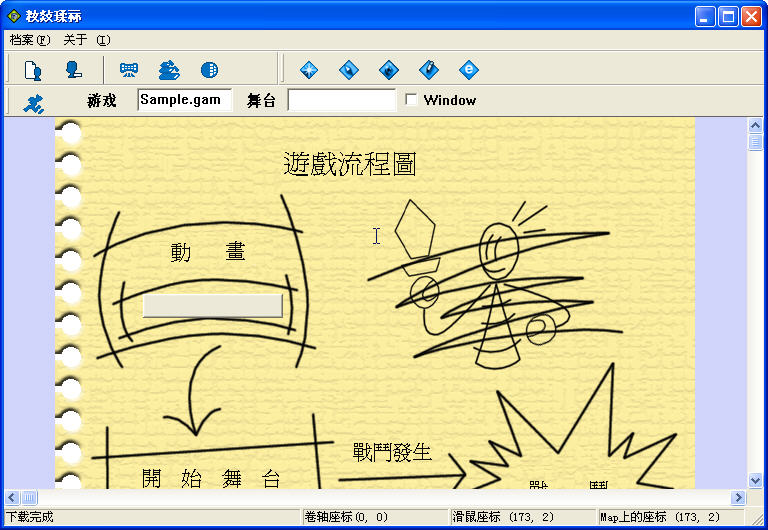
Task: Click the vertical scrollbar thumb
Action: point(755,142)
